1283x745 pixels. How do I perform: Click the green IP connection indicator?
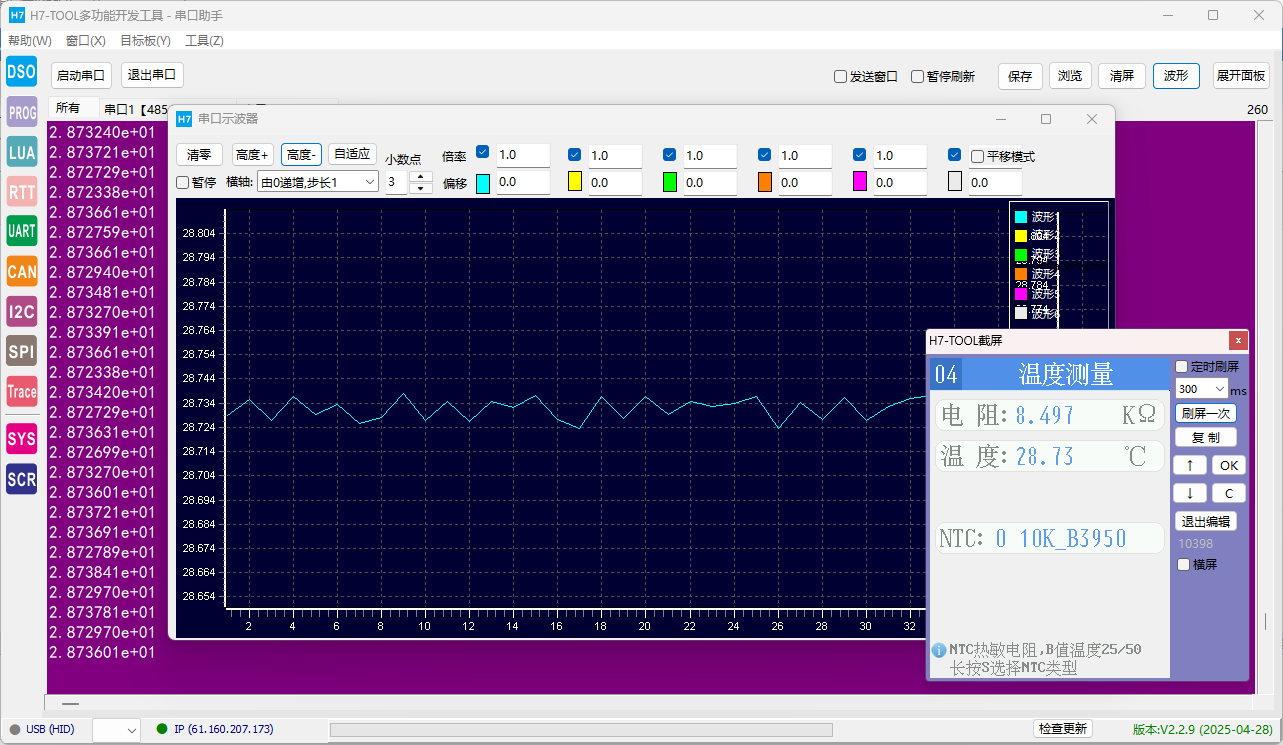(162, 729)
